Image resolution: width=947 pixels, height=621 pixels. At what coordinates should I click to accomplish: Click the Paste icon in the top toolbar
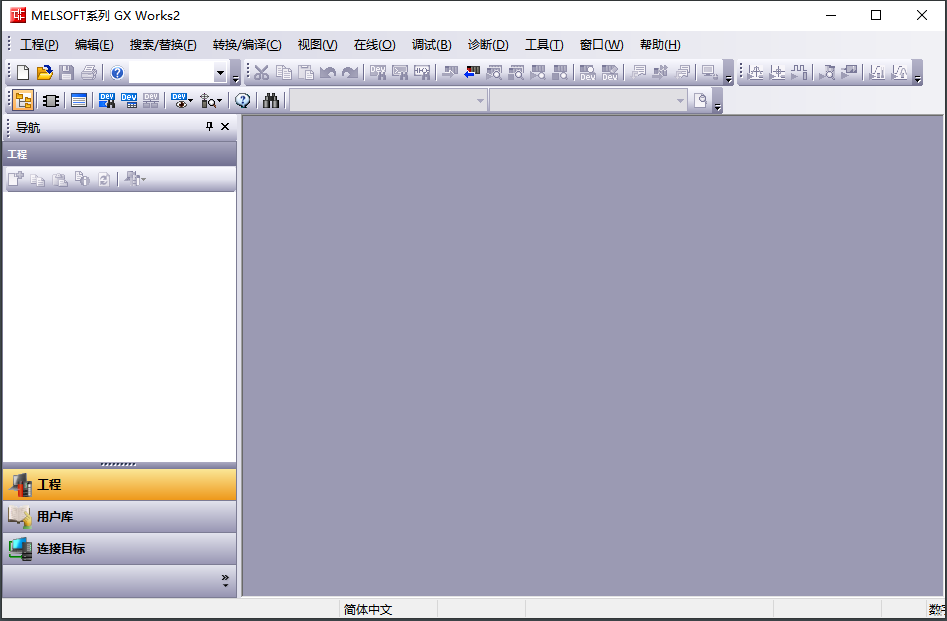tap(306, 73)
